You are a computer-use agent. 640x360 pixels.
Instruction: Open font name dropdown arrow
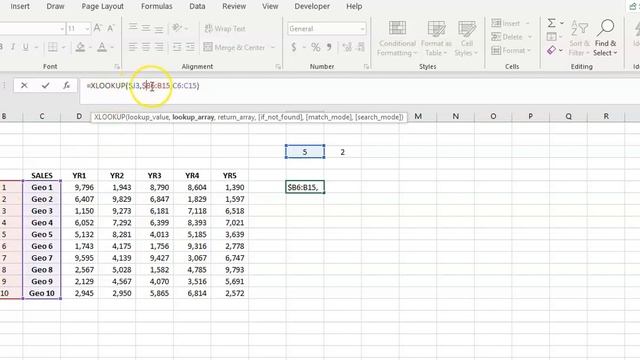pos(62,29)
